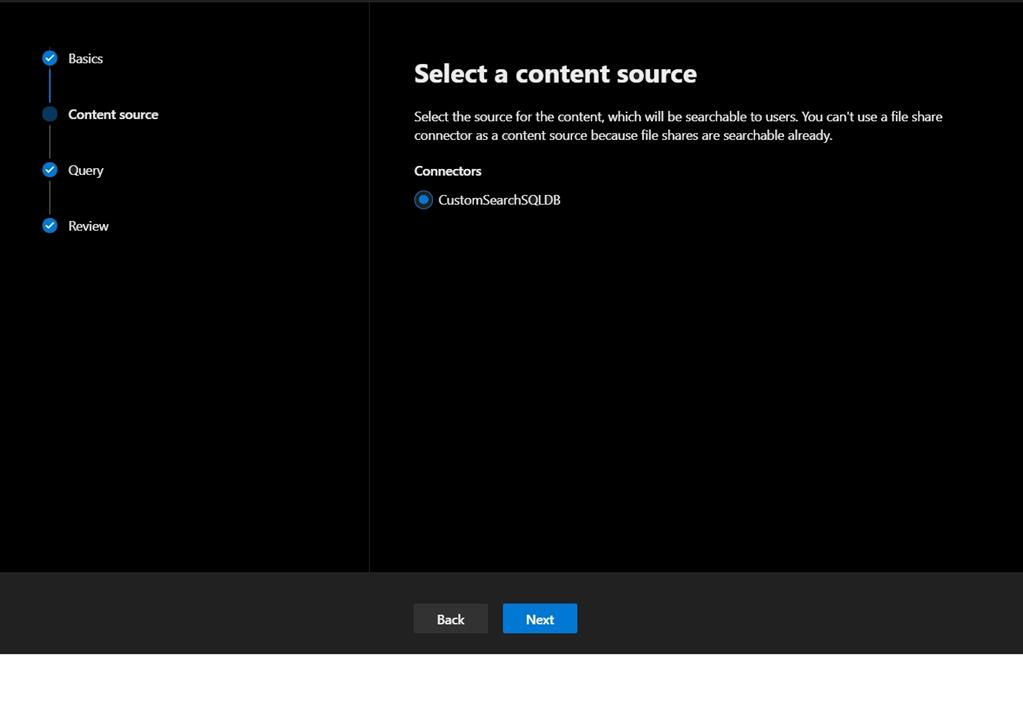1023x704 pixels.
Task: Navigate to the Review step
Action: [x=89, y=226]
